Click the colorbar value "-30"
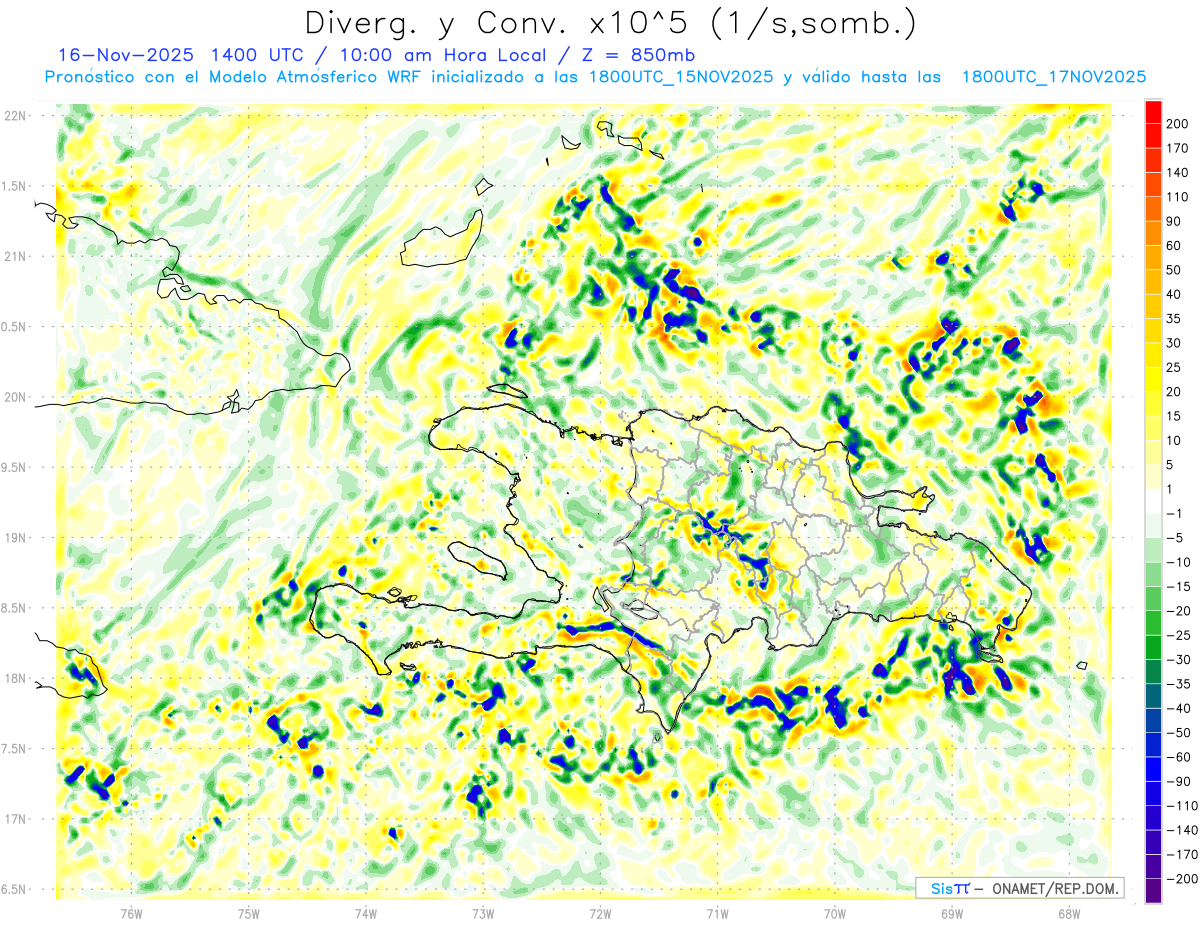The width and height of the screenshot is (1200, 927). coord(1179,660)
